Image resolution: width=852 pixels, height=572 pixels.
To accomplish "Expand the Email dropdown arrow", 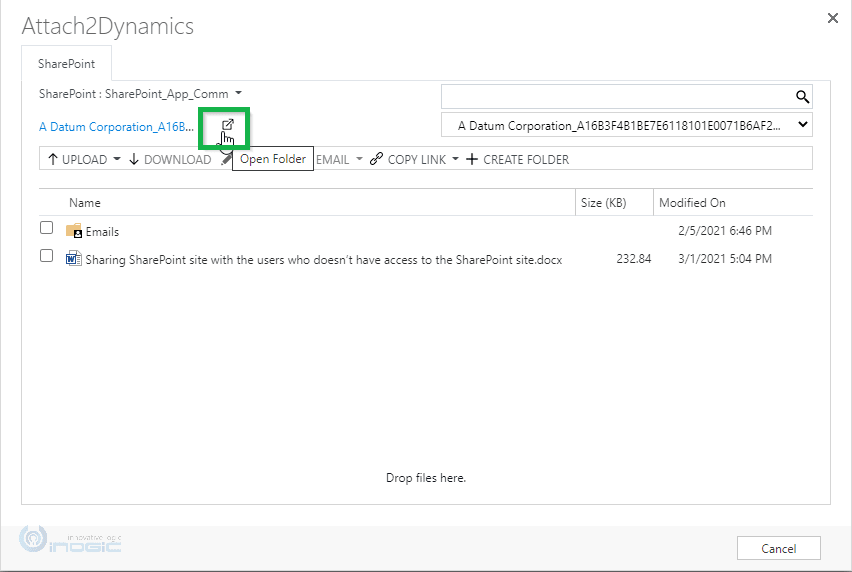I will pos(359,159).
